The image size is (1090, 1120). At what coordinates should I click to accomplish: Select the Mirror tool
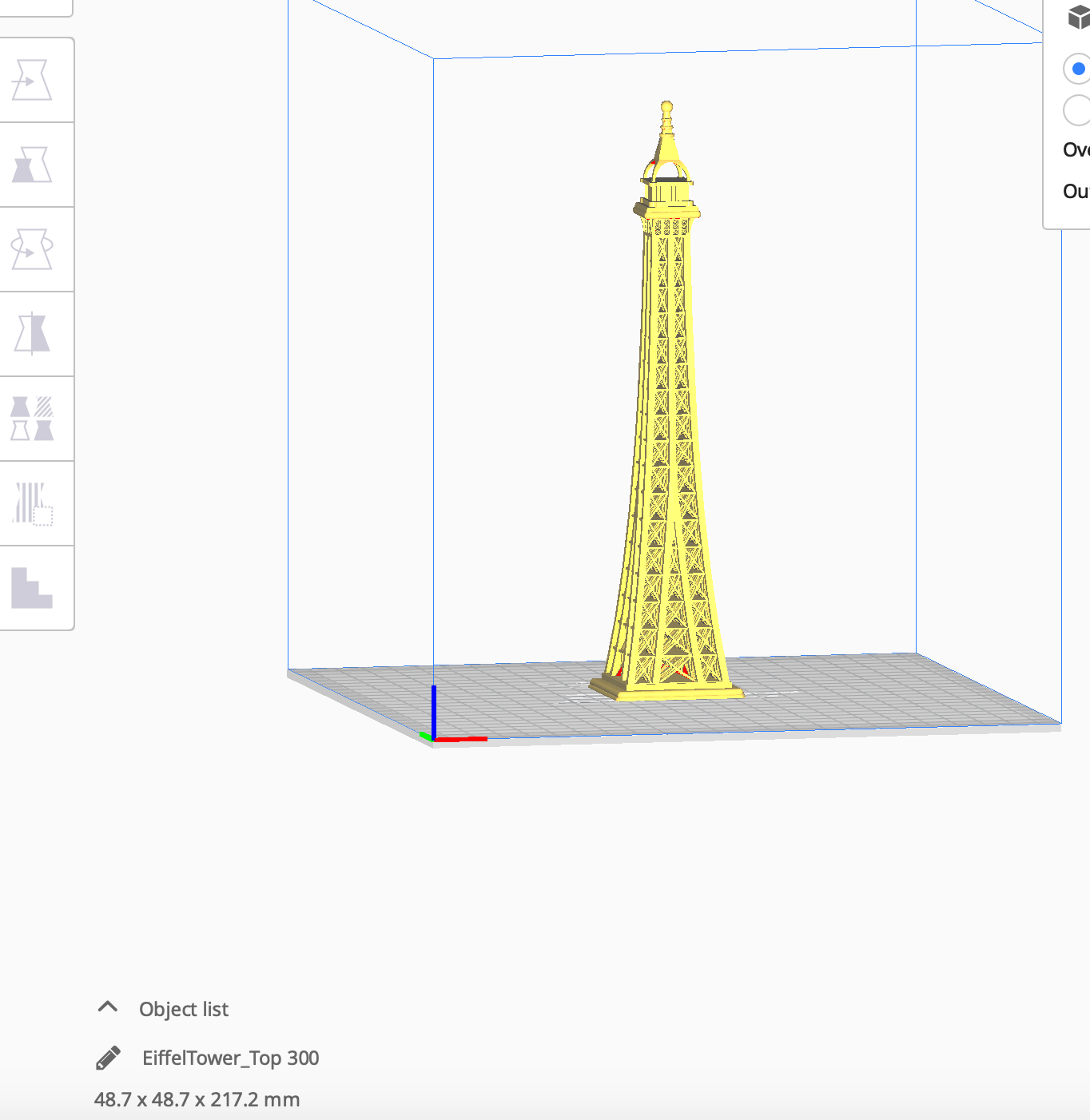[x=32, y=334]
